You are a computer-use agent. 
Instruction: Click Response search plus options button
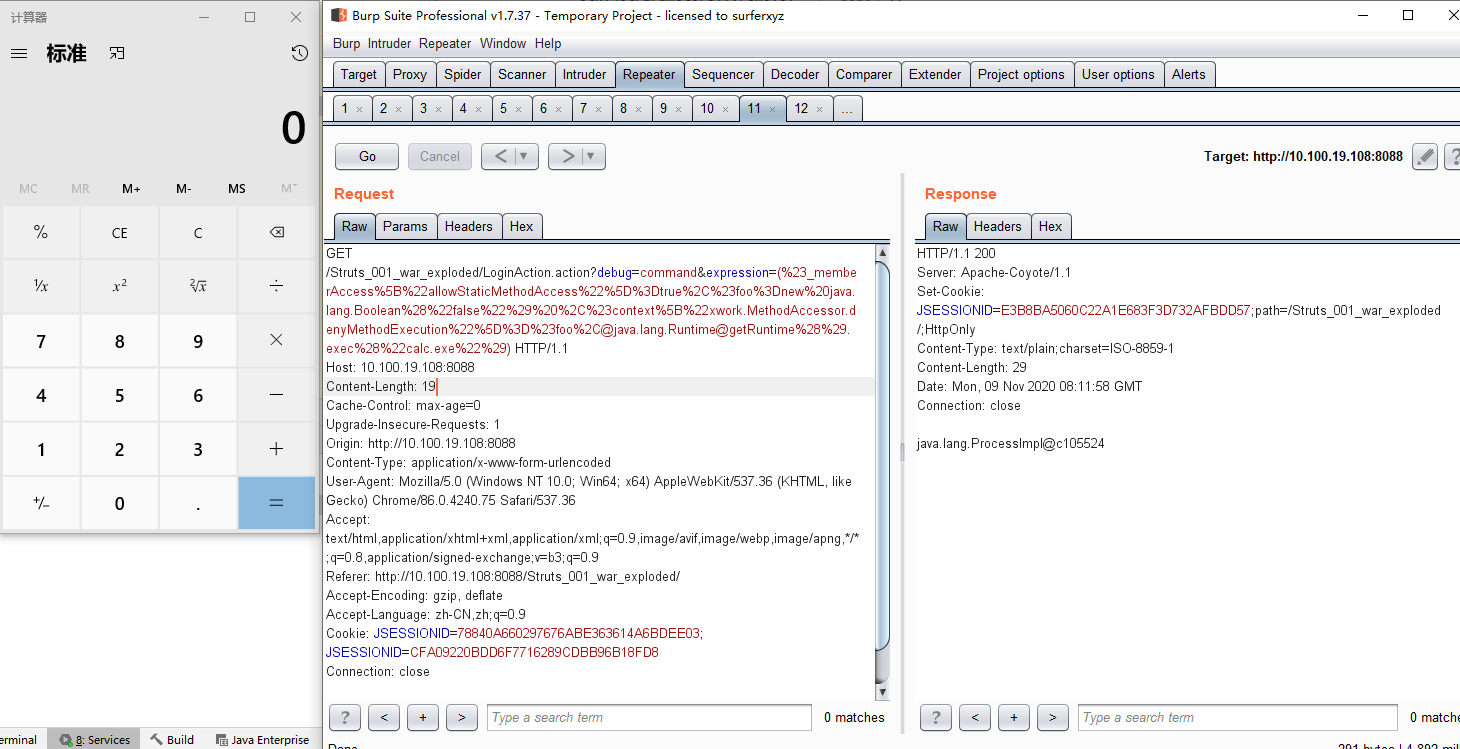pyautogui.click(x=1013, y=717)
